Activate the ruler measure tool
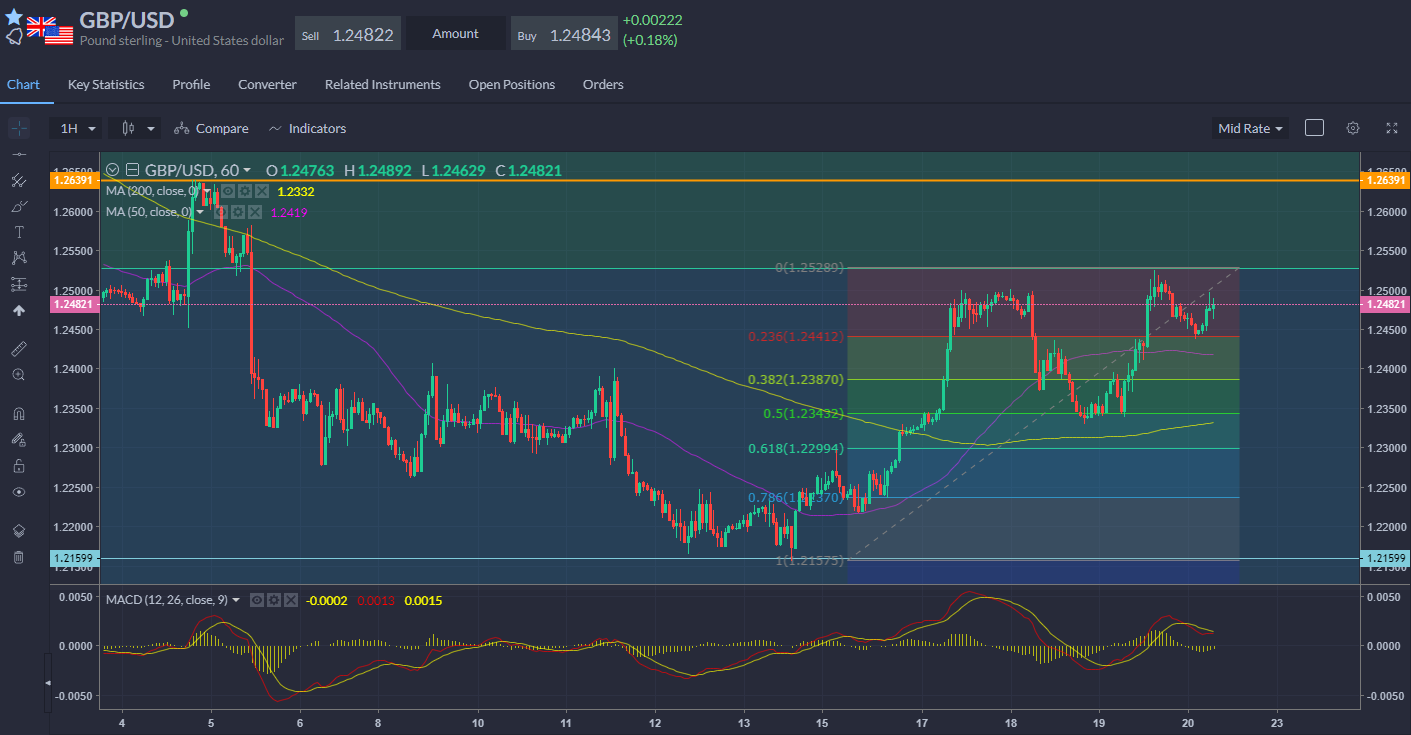1411x735 pixels. point(18,349)
